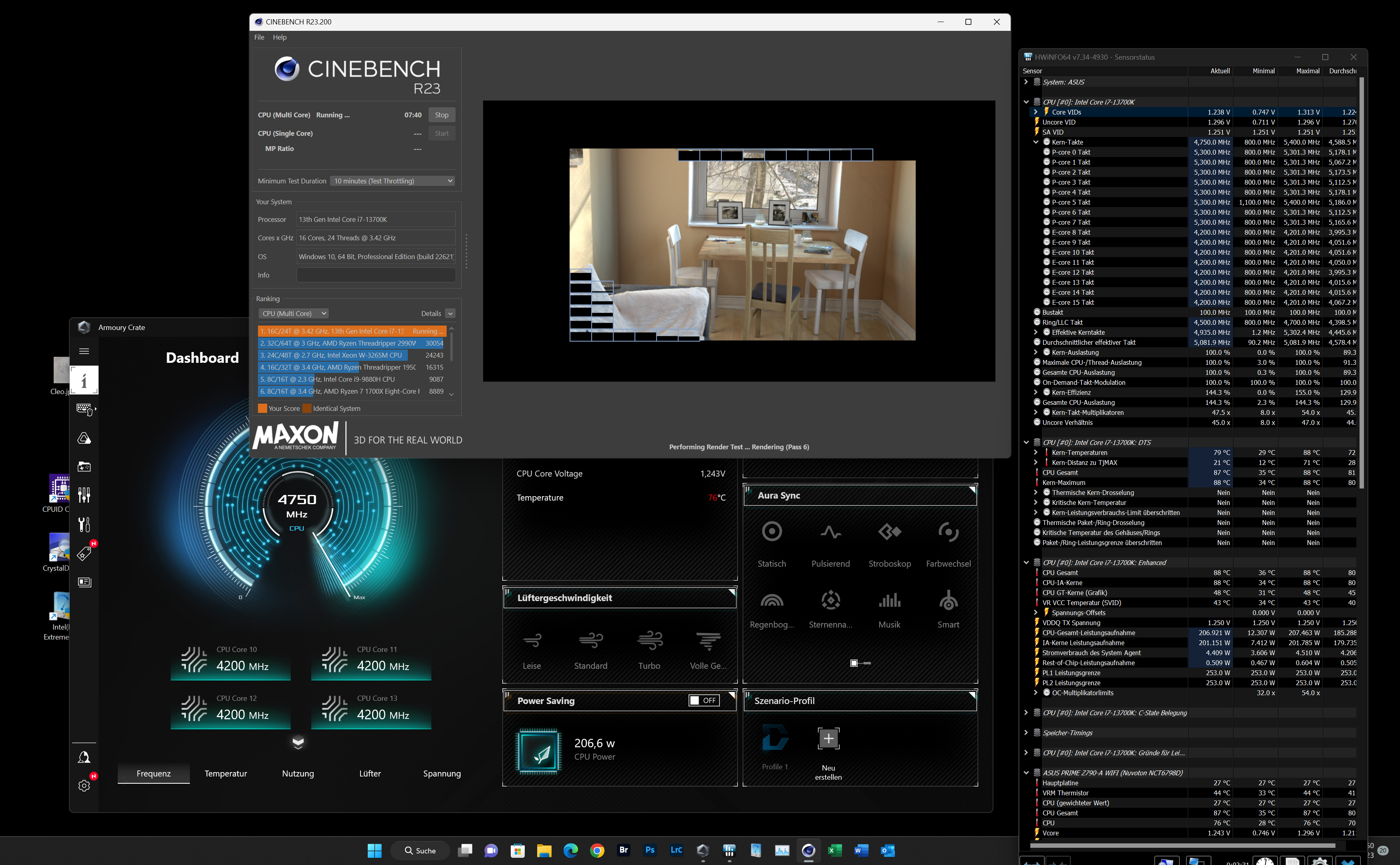Select the Musik Aura Sync effect
This screenshot has height=865, width=1400.
click(889, 601)
